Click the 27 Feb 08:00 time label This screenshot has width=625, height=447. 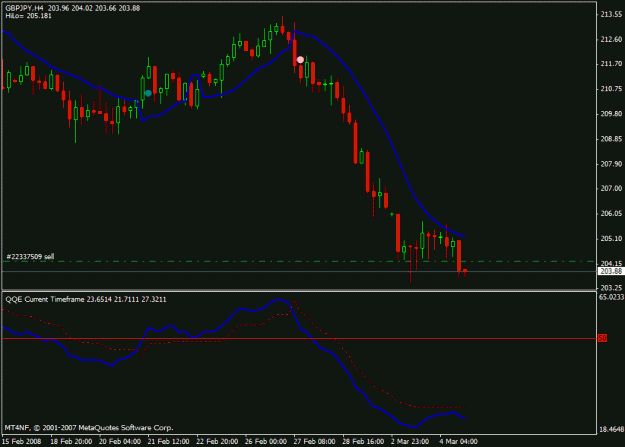click(314, 441)
